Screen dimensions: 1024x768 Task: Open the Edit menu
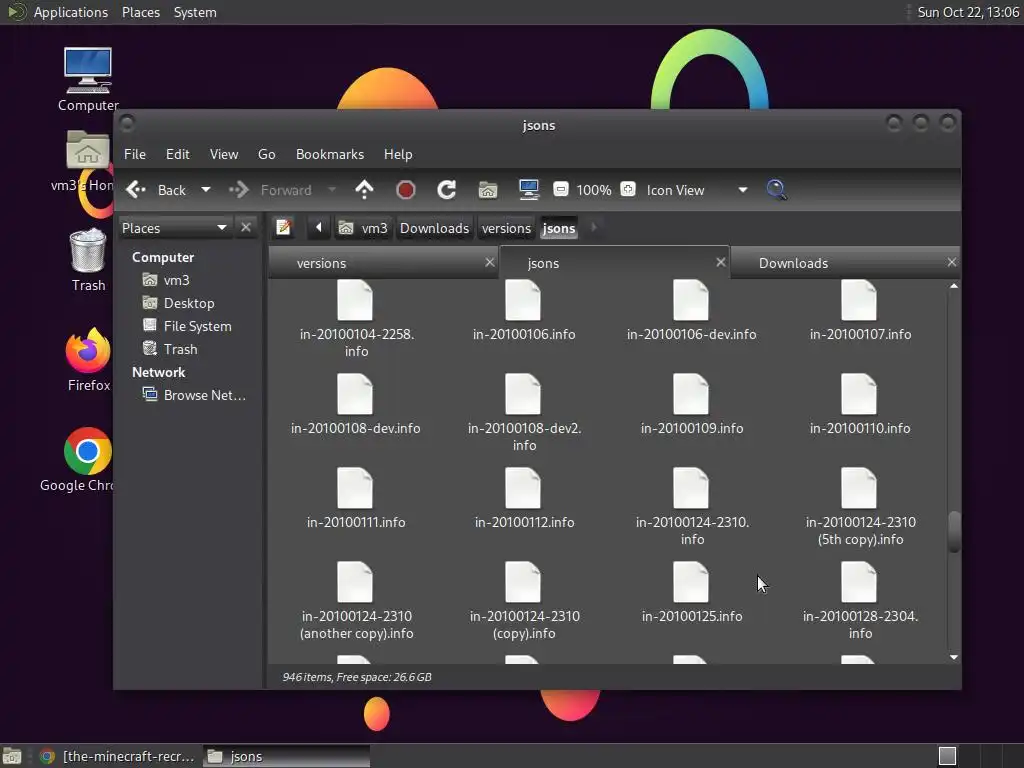tap(178, 154)
